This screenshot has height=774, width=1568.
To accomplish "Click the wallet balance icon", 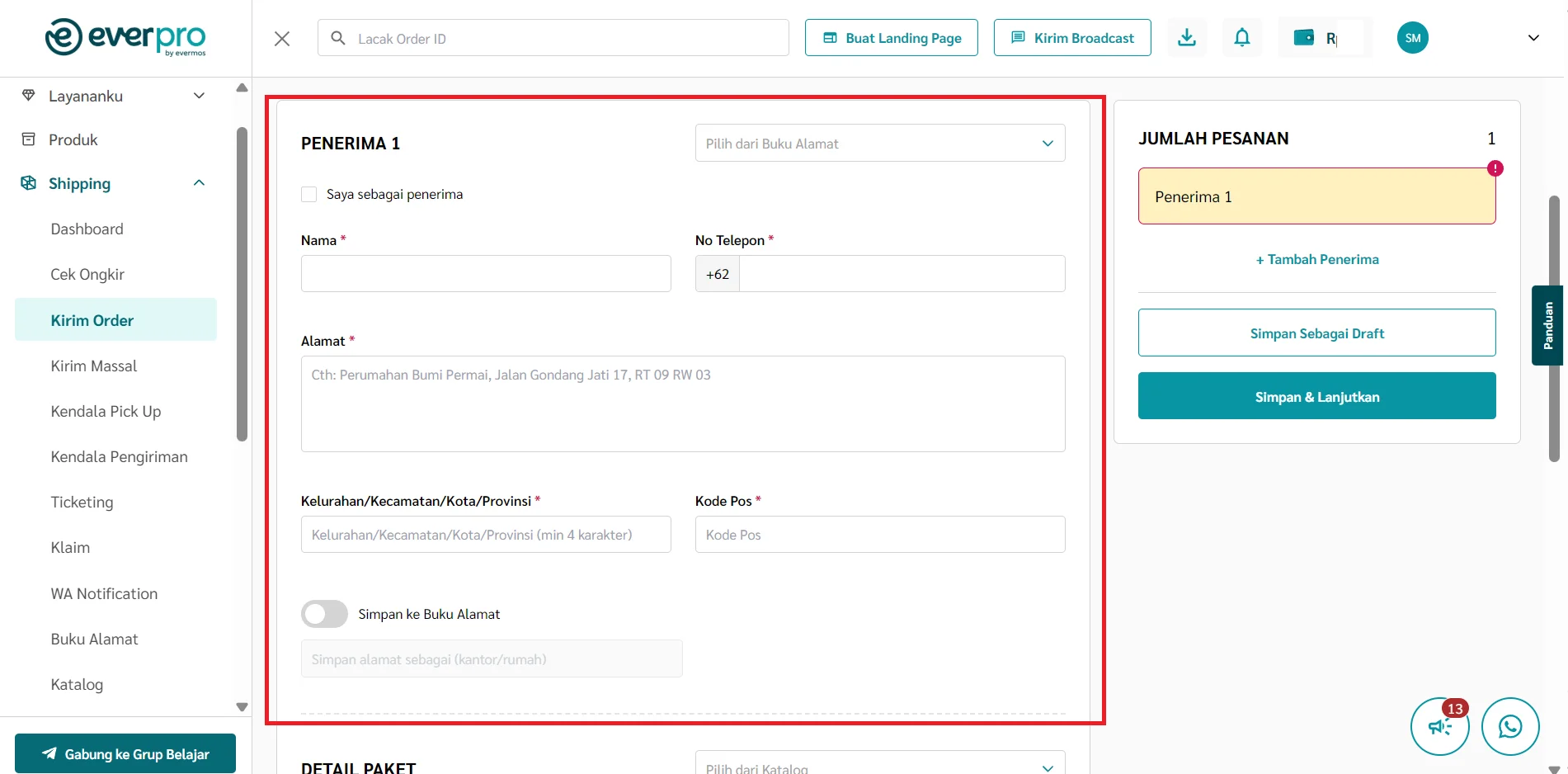I will point(1304,38).
